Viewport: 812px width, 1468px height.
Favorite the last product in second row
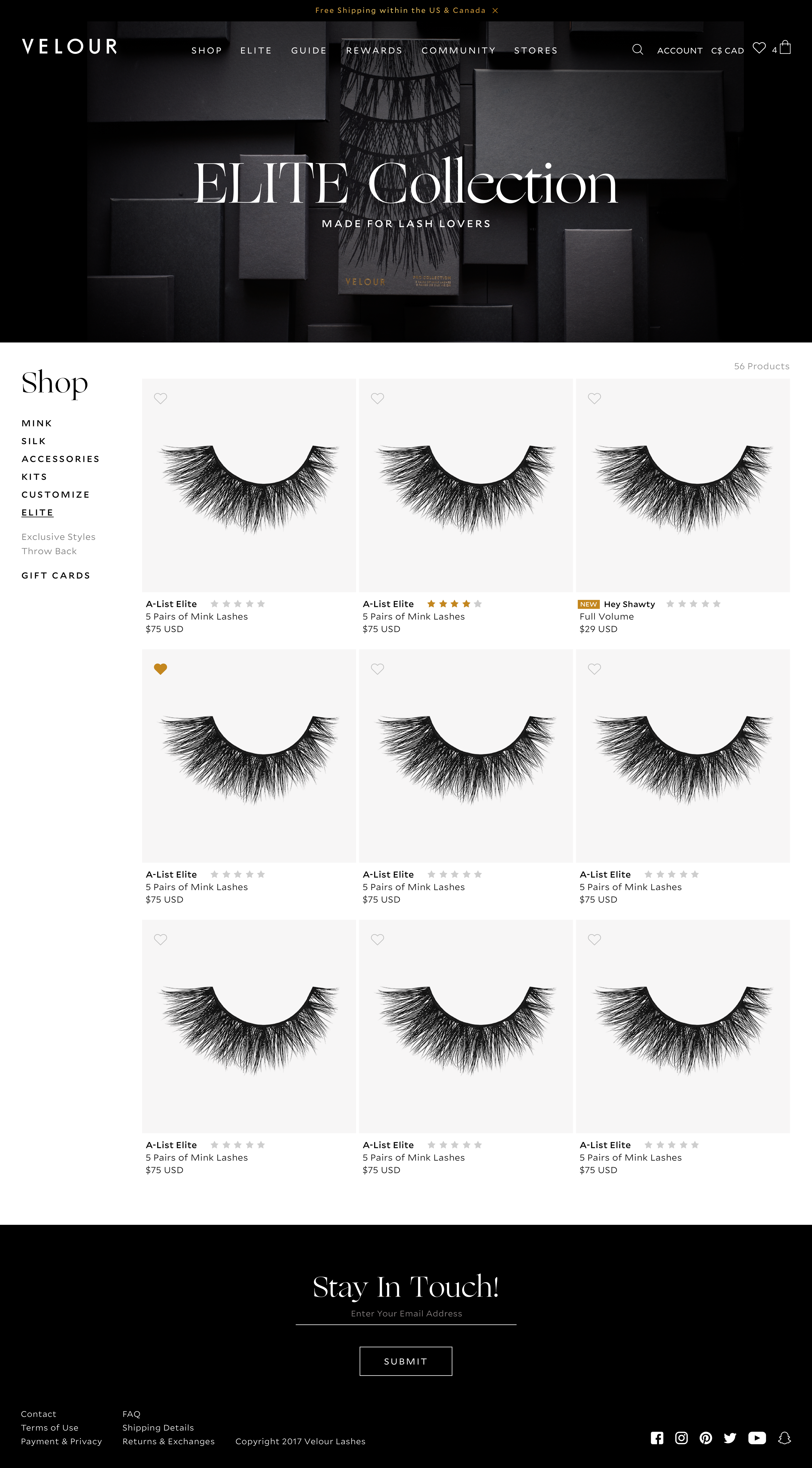[x=594, y=669]
